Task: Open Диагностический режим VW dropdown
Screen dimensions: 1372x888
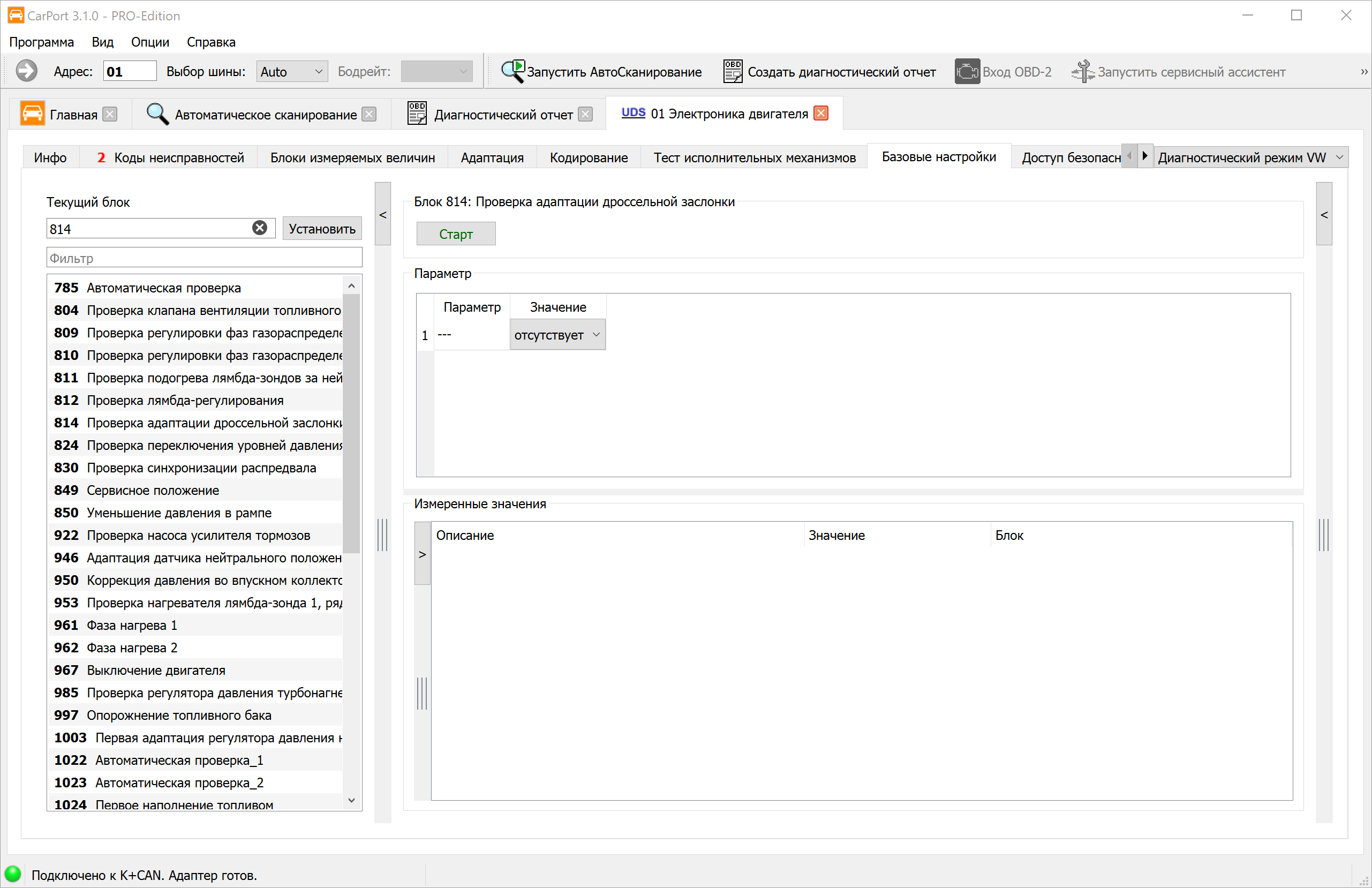Action: click(x=1250, y=157)
